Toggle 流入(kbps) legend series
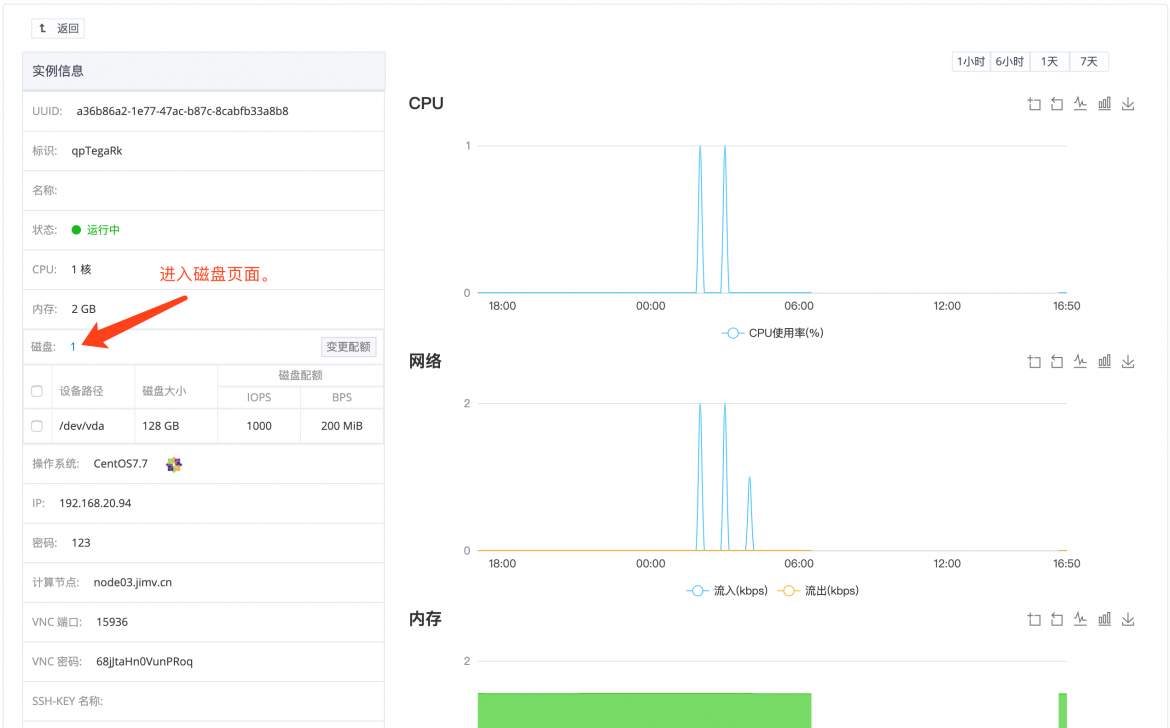The image size is (1170, 728). [x=727, y=591]
